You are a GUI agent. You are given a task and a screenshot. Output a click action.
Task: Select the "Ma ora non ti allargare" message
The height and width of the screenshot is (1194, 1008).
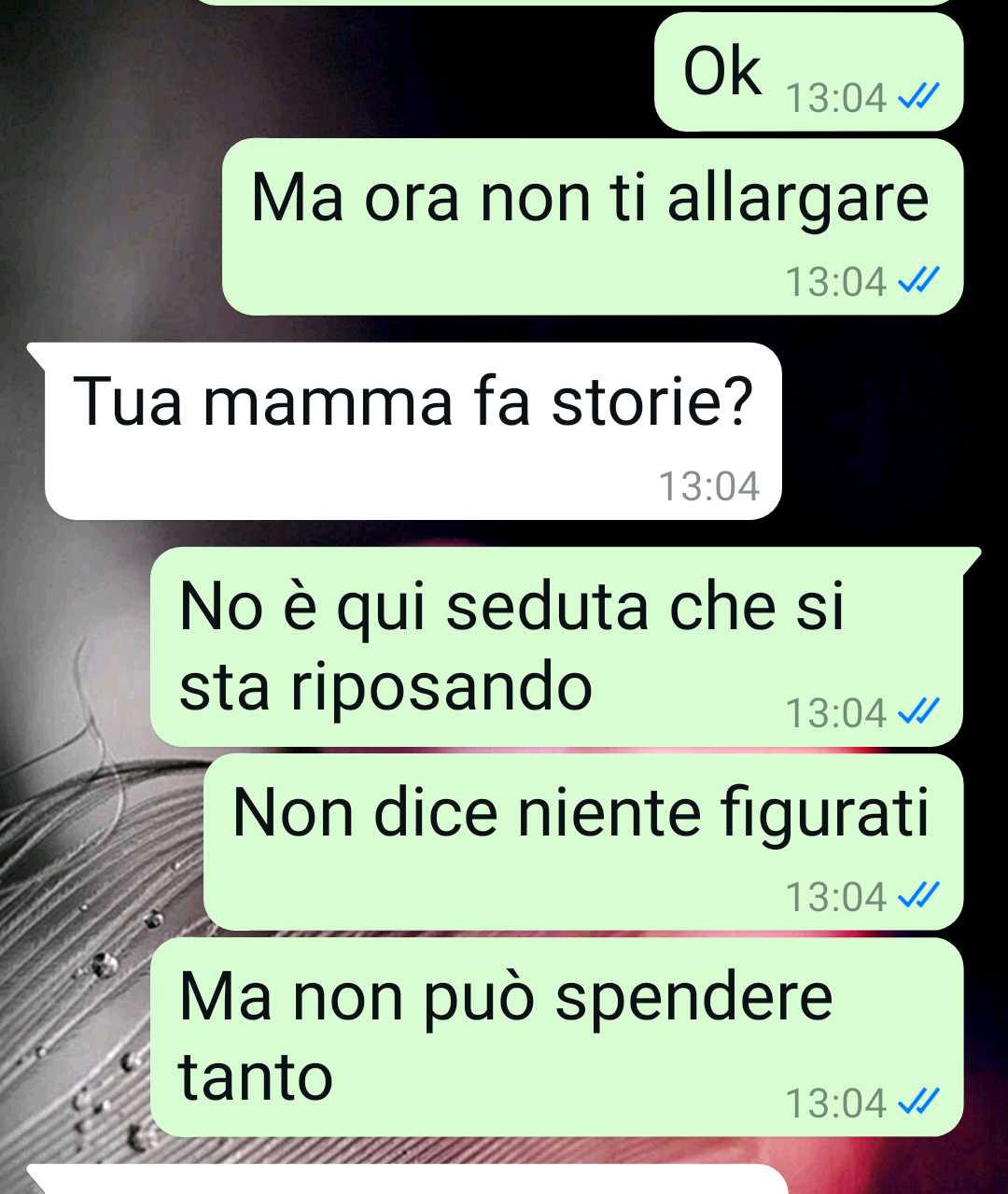click(x=592, y=227)
